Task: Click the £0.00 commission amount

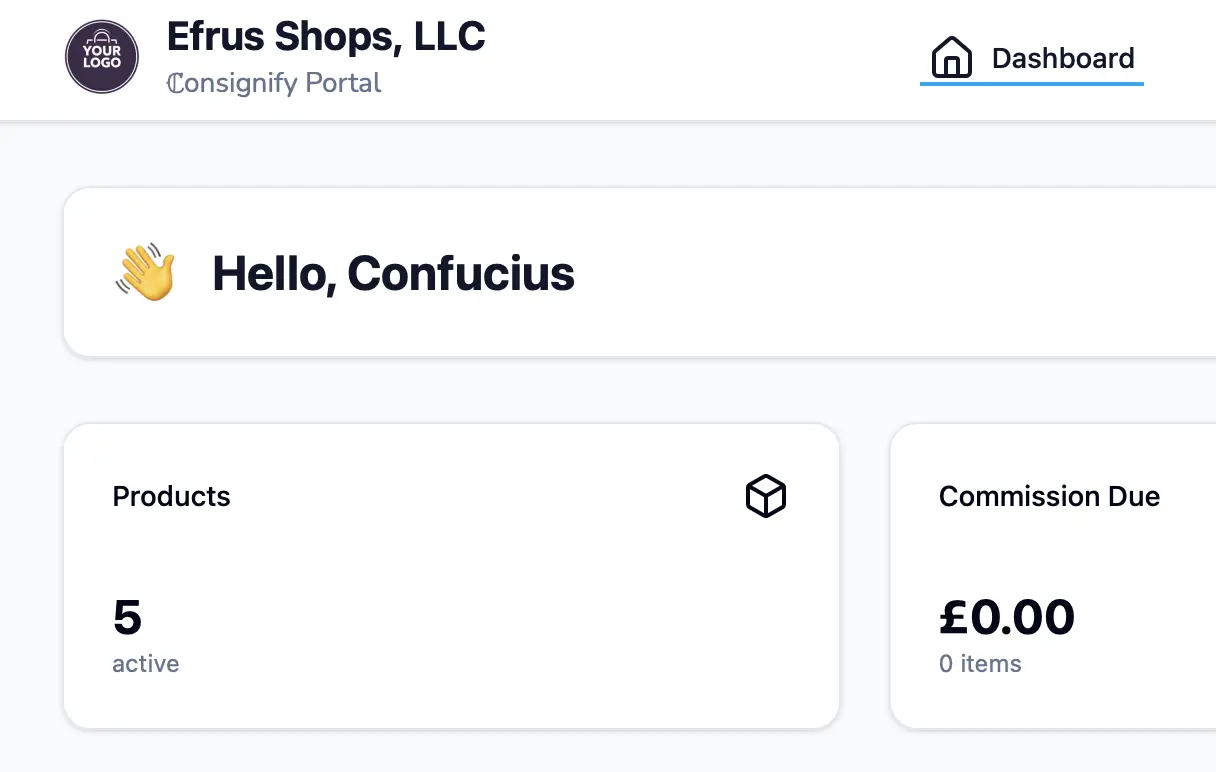Action: (x=1007, y=617)
